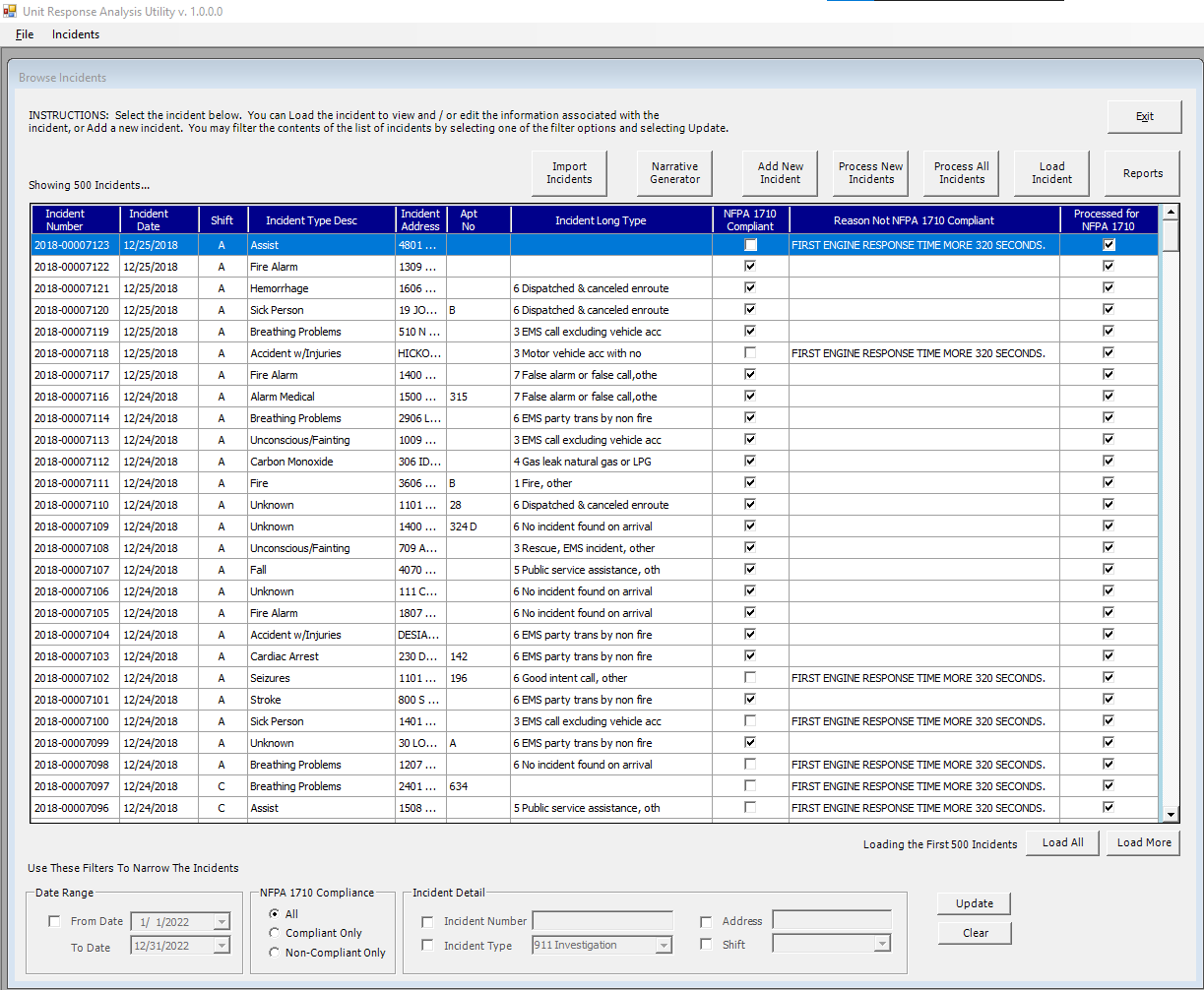Sort by Incident Type Desc column header
The width and height of the screenshot is (1204, 990).
tap(311, 220)
